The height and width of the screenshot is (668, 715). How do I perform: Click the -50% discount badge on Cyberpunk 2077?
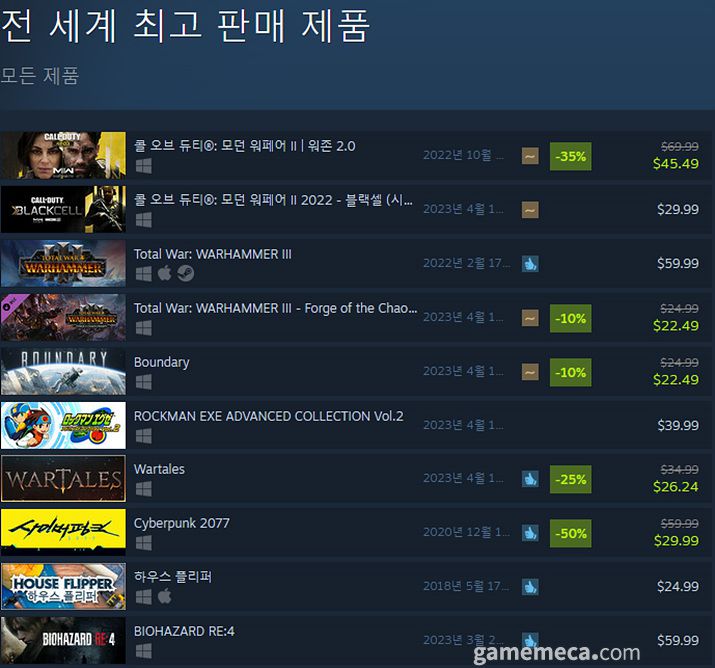570,533
